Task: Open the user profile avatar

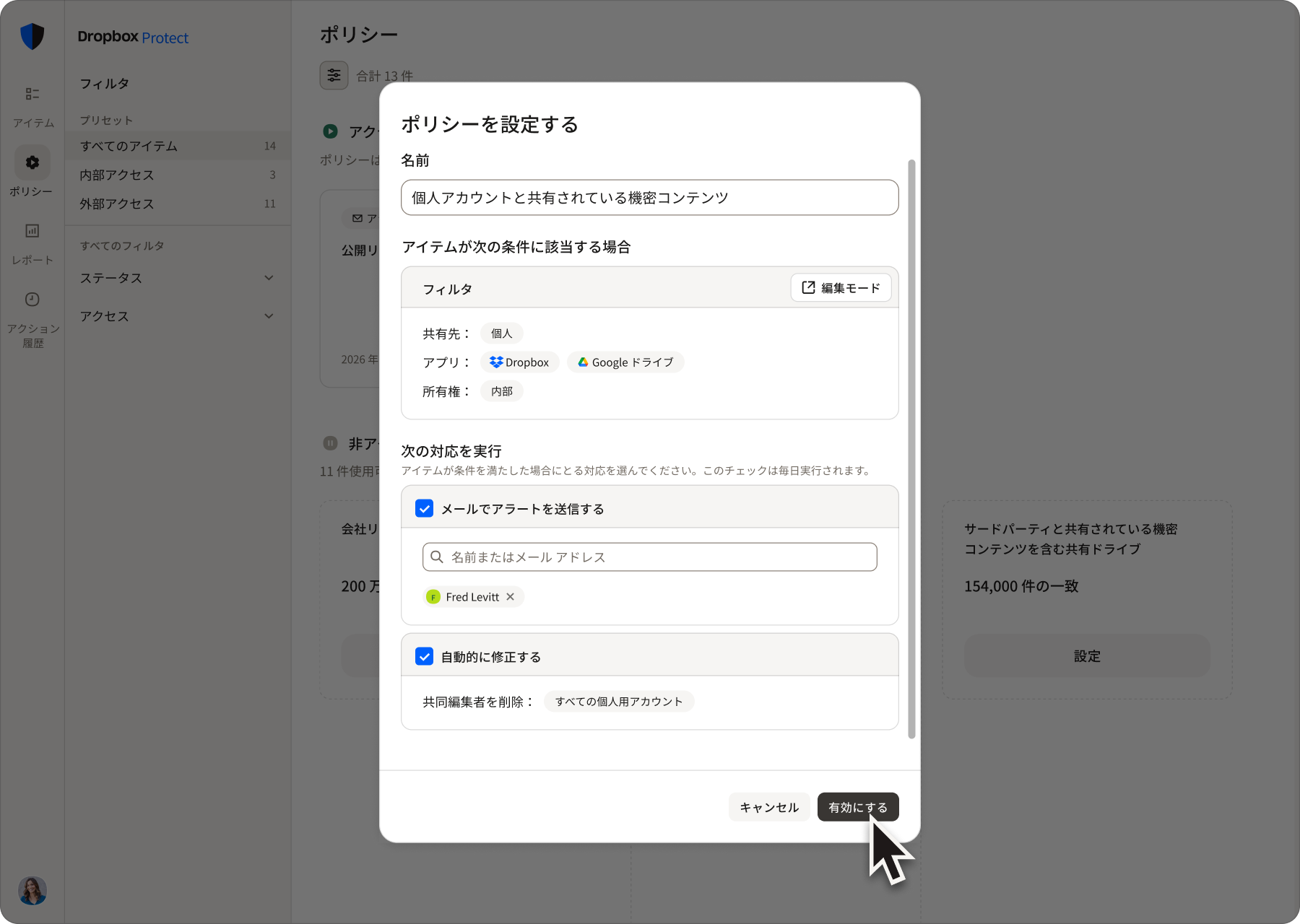Action: [32, 891]
